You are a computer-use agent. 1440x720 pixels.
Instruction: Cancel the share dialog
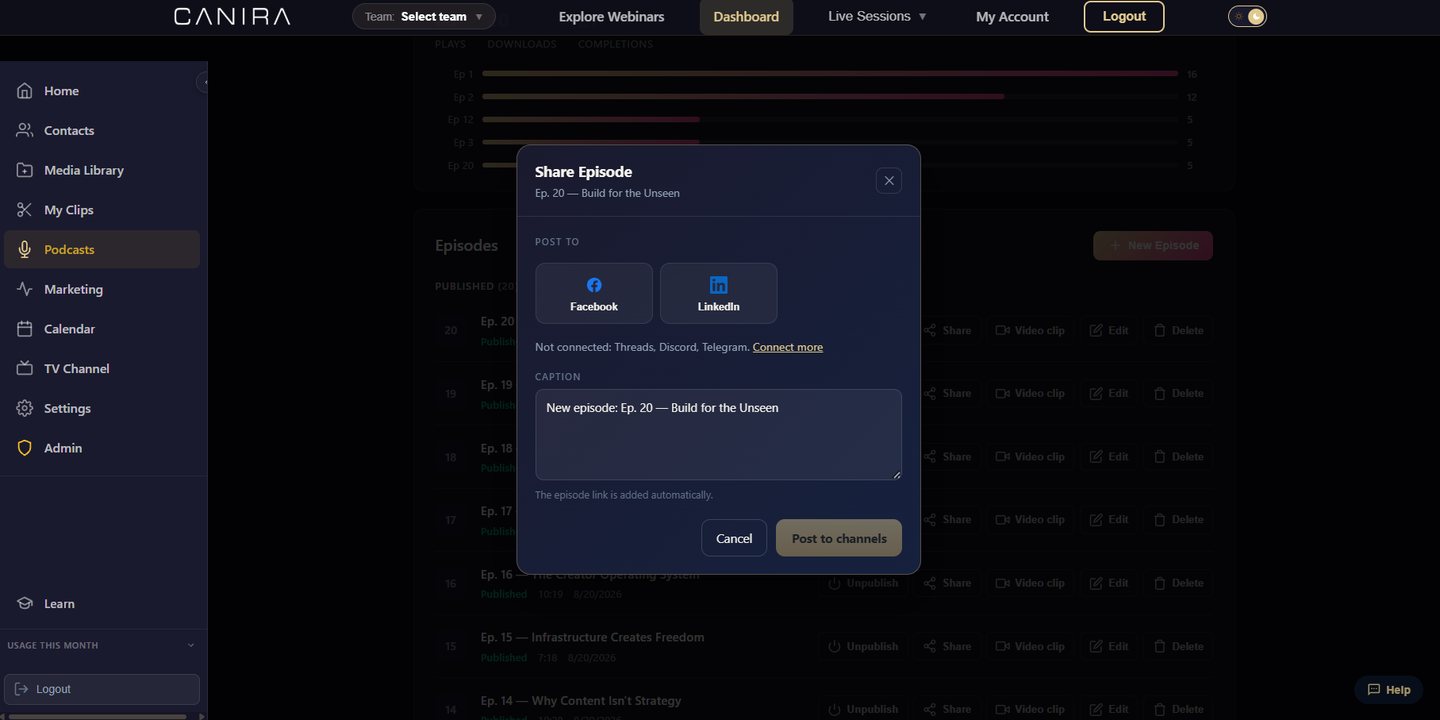734,538
